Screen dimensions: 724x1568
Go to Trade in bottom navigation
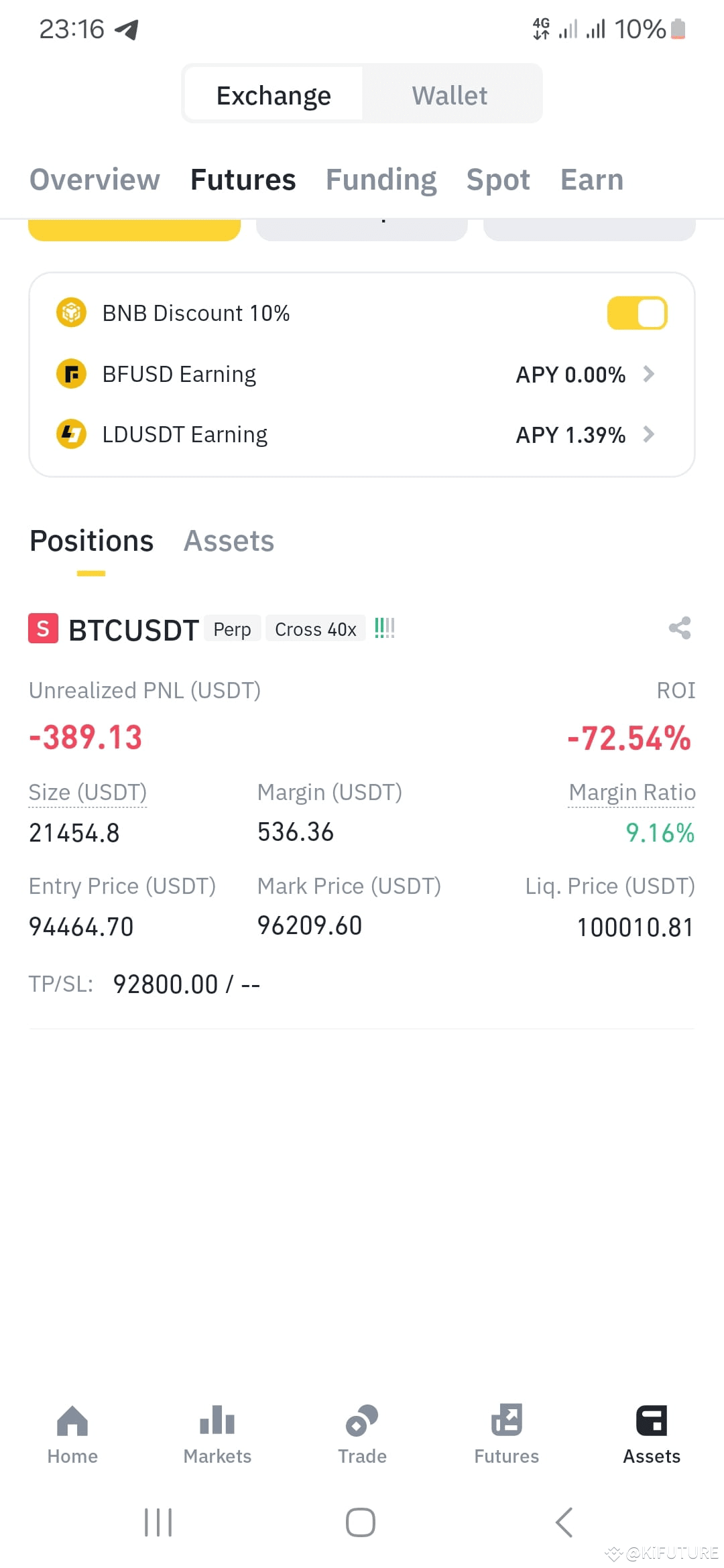(x=362, y=1435)
